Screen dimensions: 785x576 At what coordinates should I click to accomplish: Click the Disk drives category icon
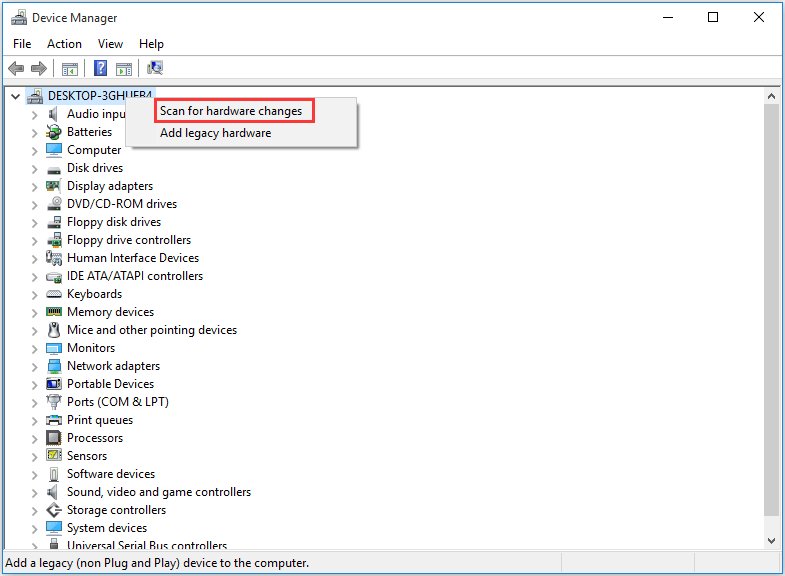[54, 169]
